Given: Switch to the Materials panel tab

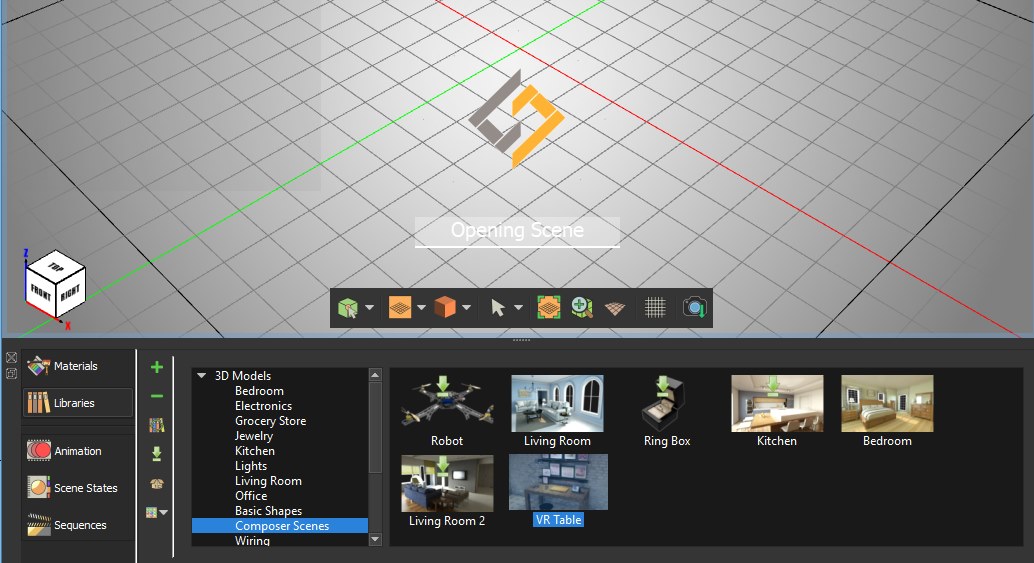Looking at the screenshot, I should (x=75, y=367).
